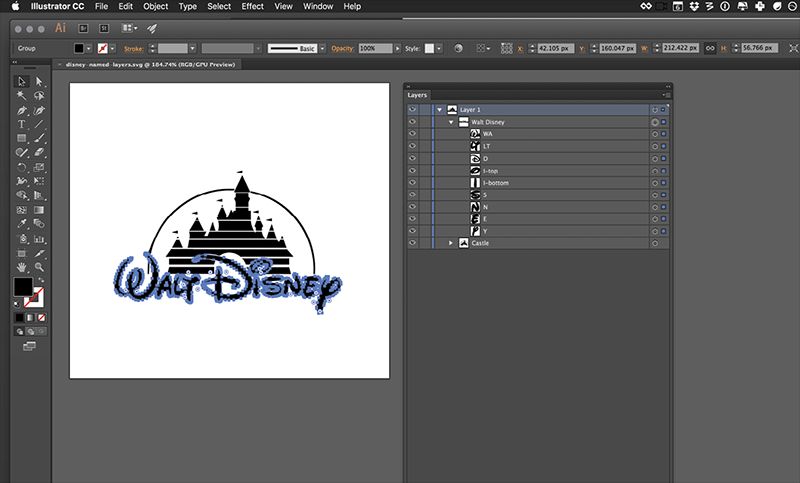The width and height of the screenshot is (800, 483).
Task: Select the Zoom magnifier tool
Action: [39, 267]
